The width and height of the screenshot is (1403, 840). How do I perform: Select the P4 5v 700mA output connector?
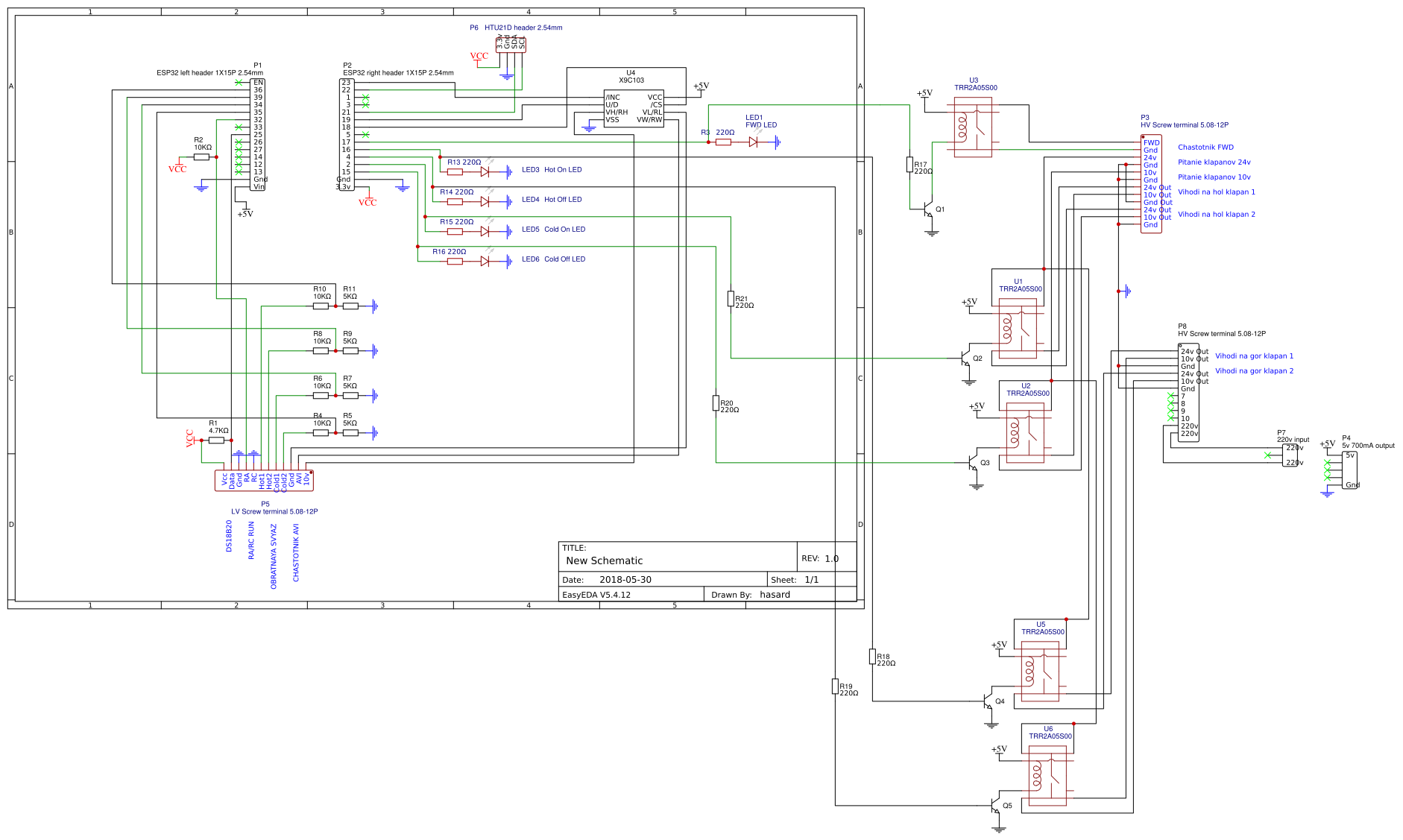coord(1349,470)
